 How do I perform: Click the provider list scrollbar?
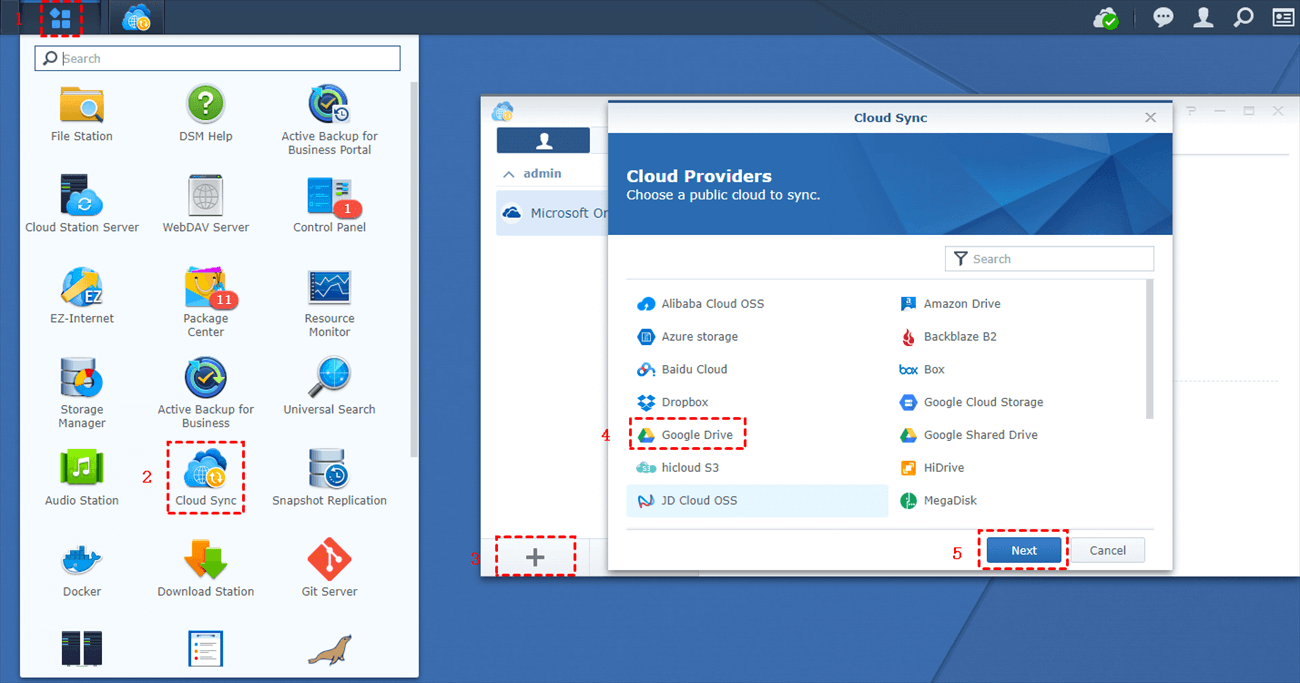1149,349
